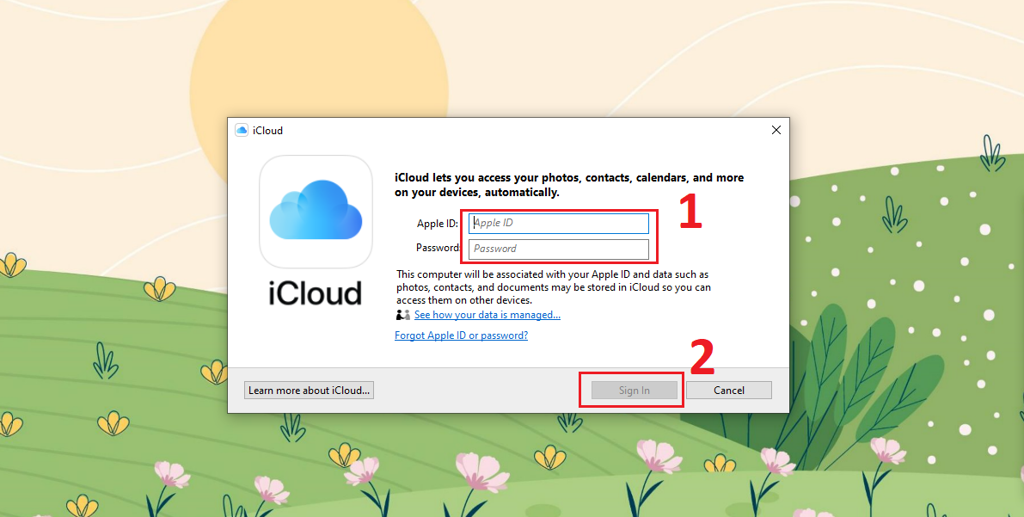
Task: Click the Password label
Action: tap(438, 248)
